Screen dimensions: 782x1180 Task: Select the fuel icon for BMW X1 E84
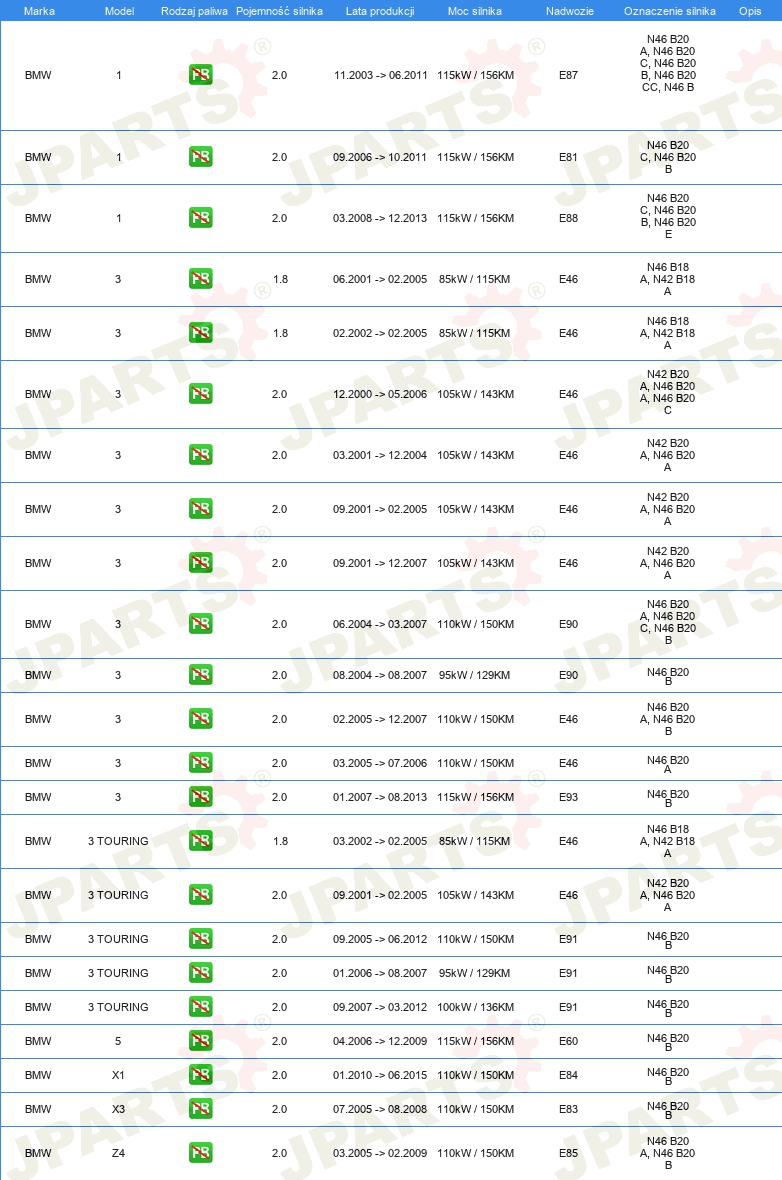(x=200, y=1075)
